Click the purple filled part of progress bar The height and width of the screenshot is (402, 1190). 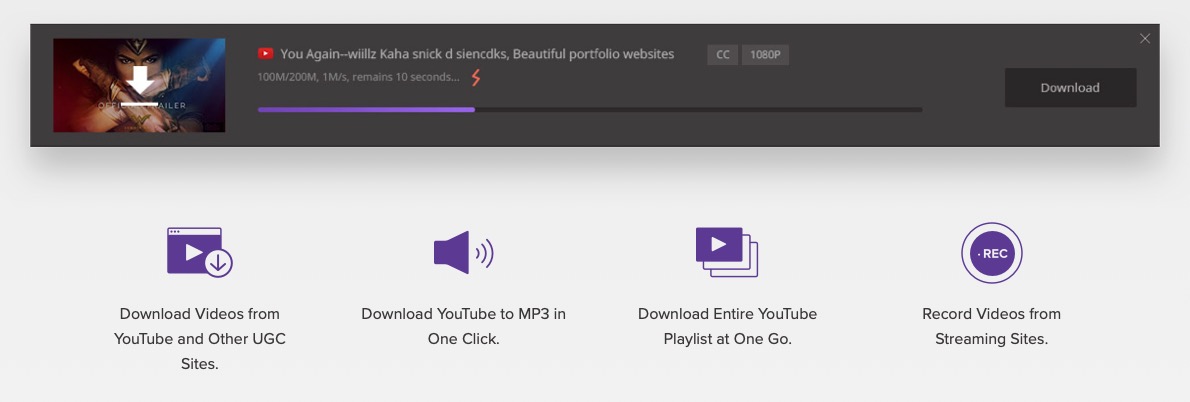(366, 109)
